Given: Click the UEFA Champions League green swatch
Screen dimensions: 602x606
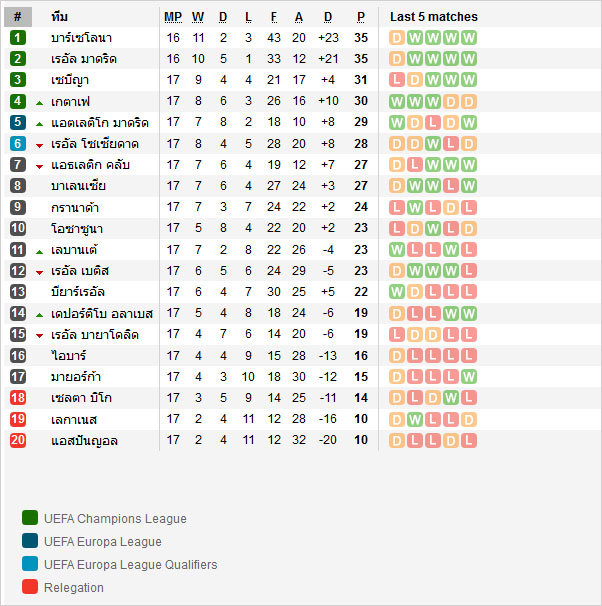Looking at the screenshot, I should tap(30, 518).
